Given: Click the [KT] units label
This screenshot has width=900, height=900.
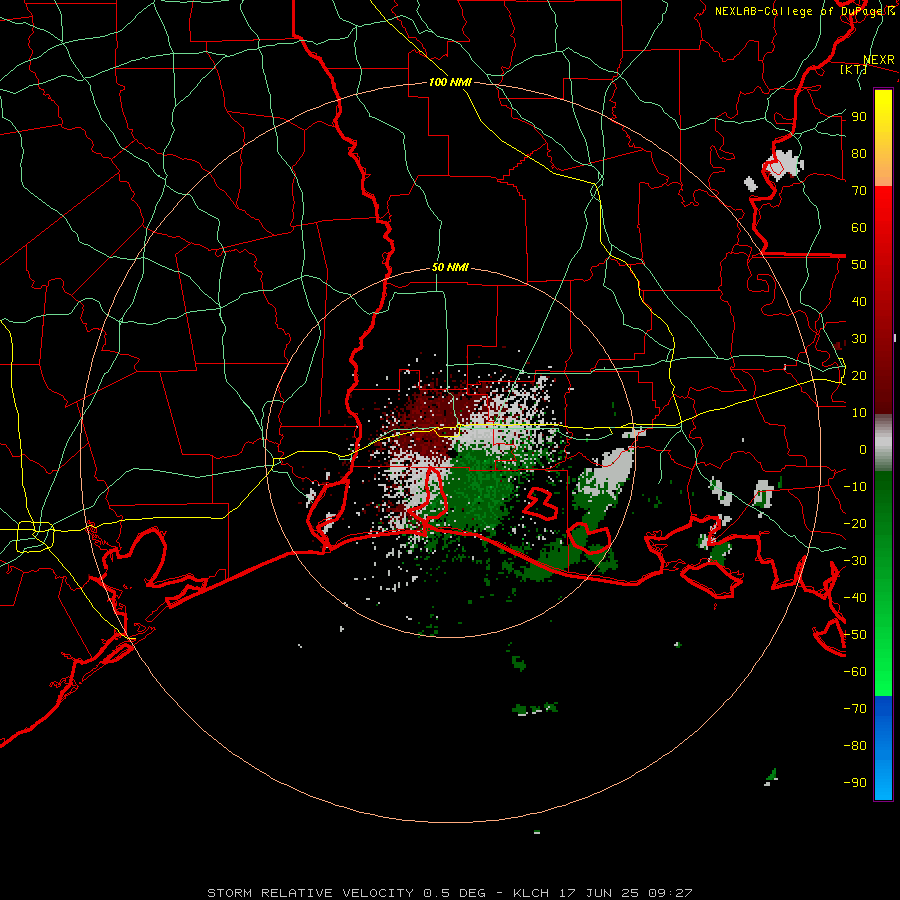Looking at the screenshot, I should click(853, 69).
